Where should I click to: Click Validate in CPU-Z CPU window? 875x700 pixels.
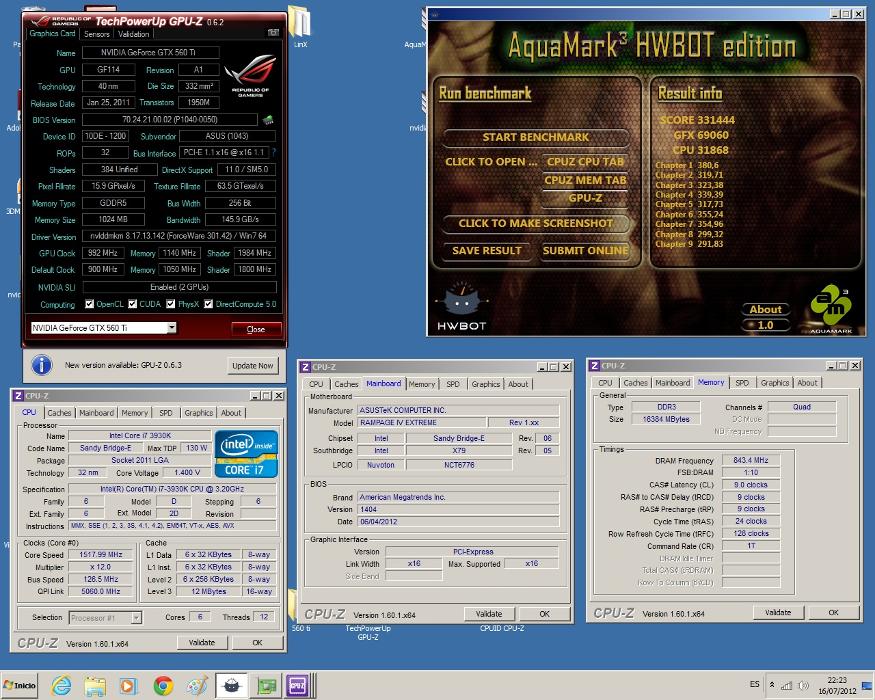(x=201, y=643)
